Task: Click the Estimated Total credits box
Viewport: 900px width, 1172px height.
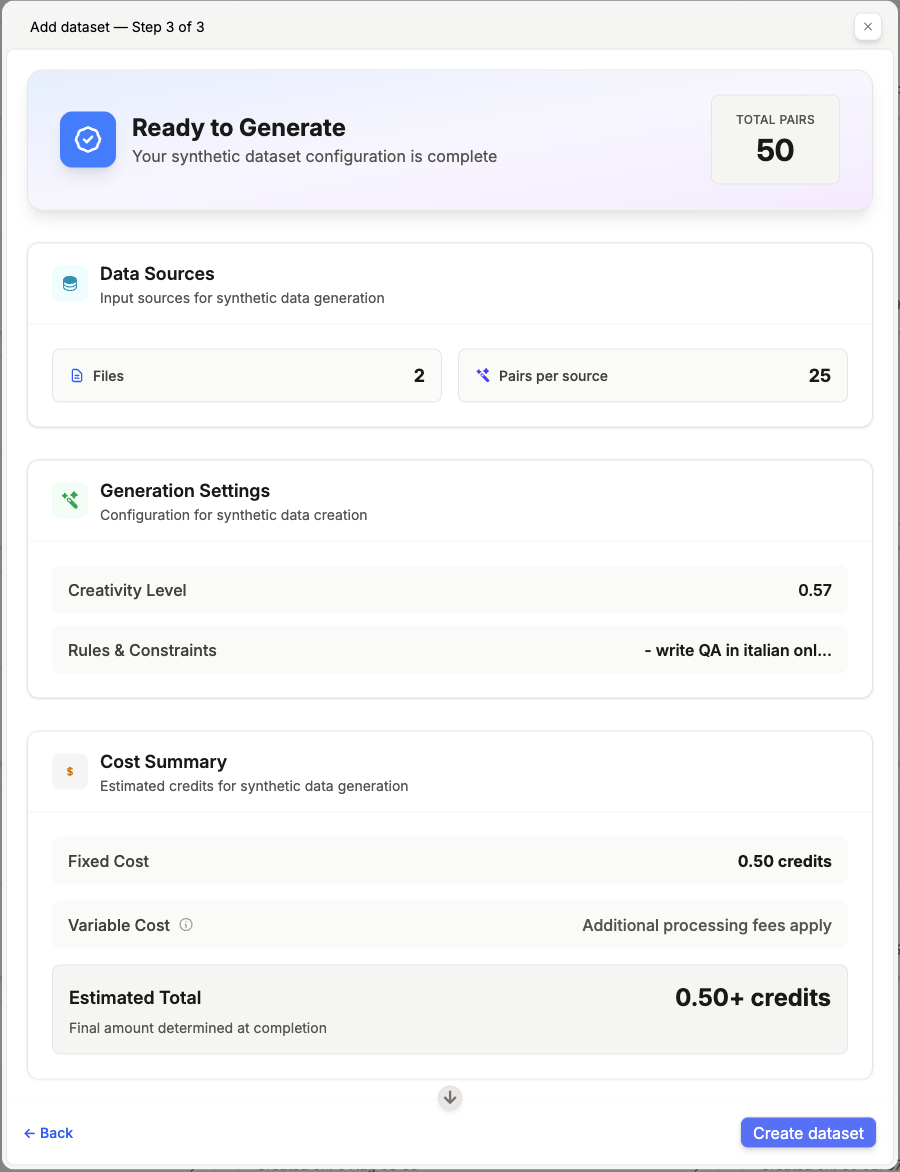Action: coord(450,1010)
